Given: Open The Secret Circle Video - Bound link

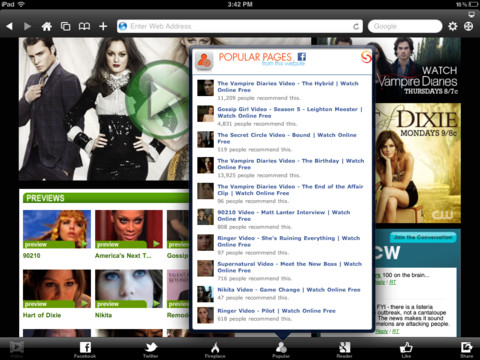Looking at the screenshot, I should [287, 138].
